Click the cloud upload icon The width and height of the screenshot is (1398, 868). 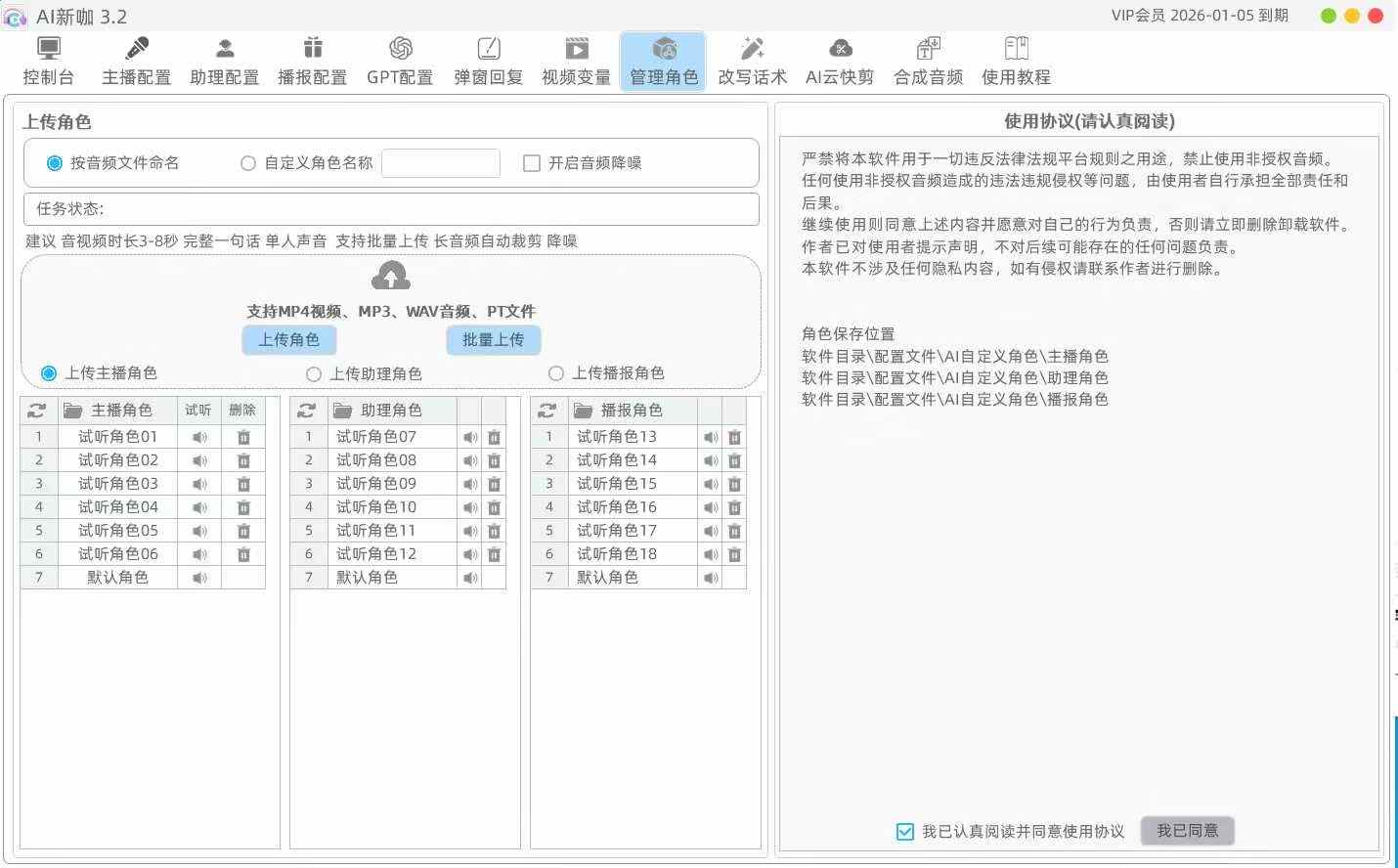[x=390, y=277]
